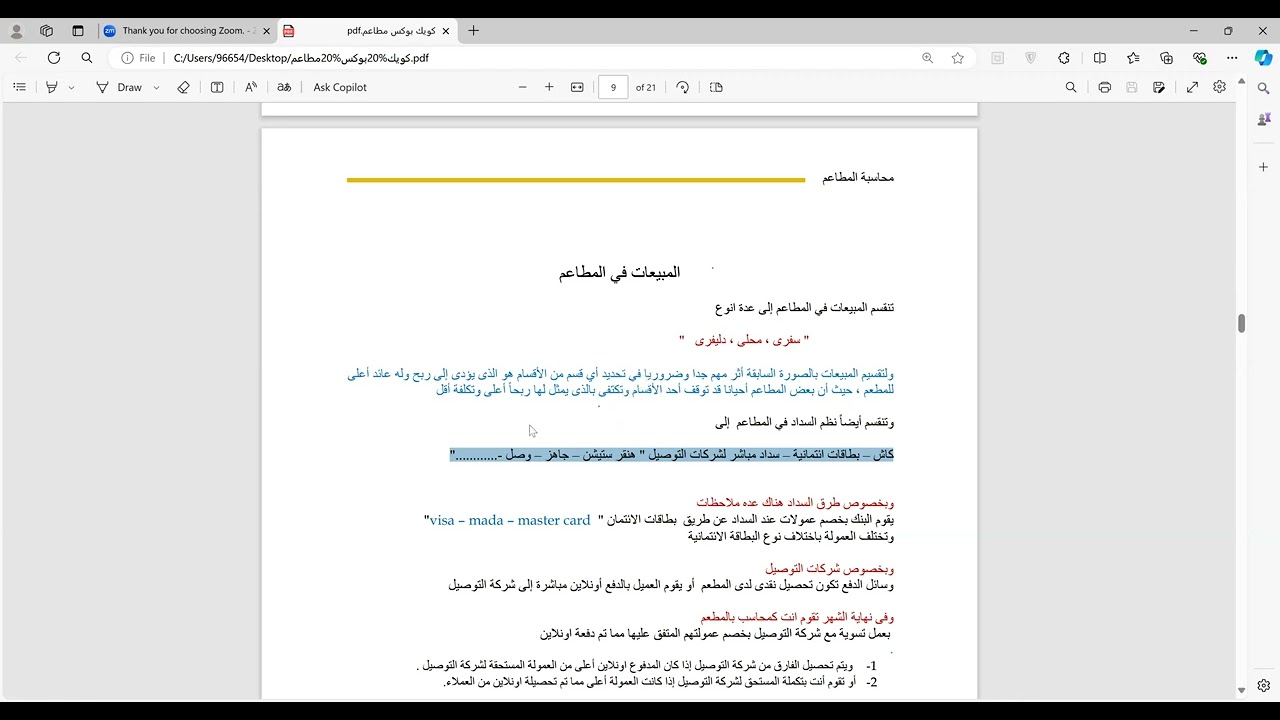This screenshot has height=720, width=1280.
Task: Open a new browser tab
Action: [473, 31]
